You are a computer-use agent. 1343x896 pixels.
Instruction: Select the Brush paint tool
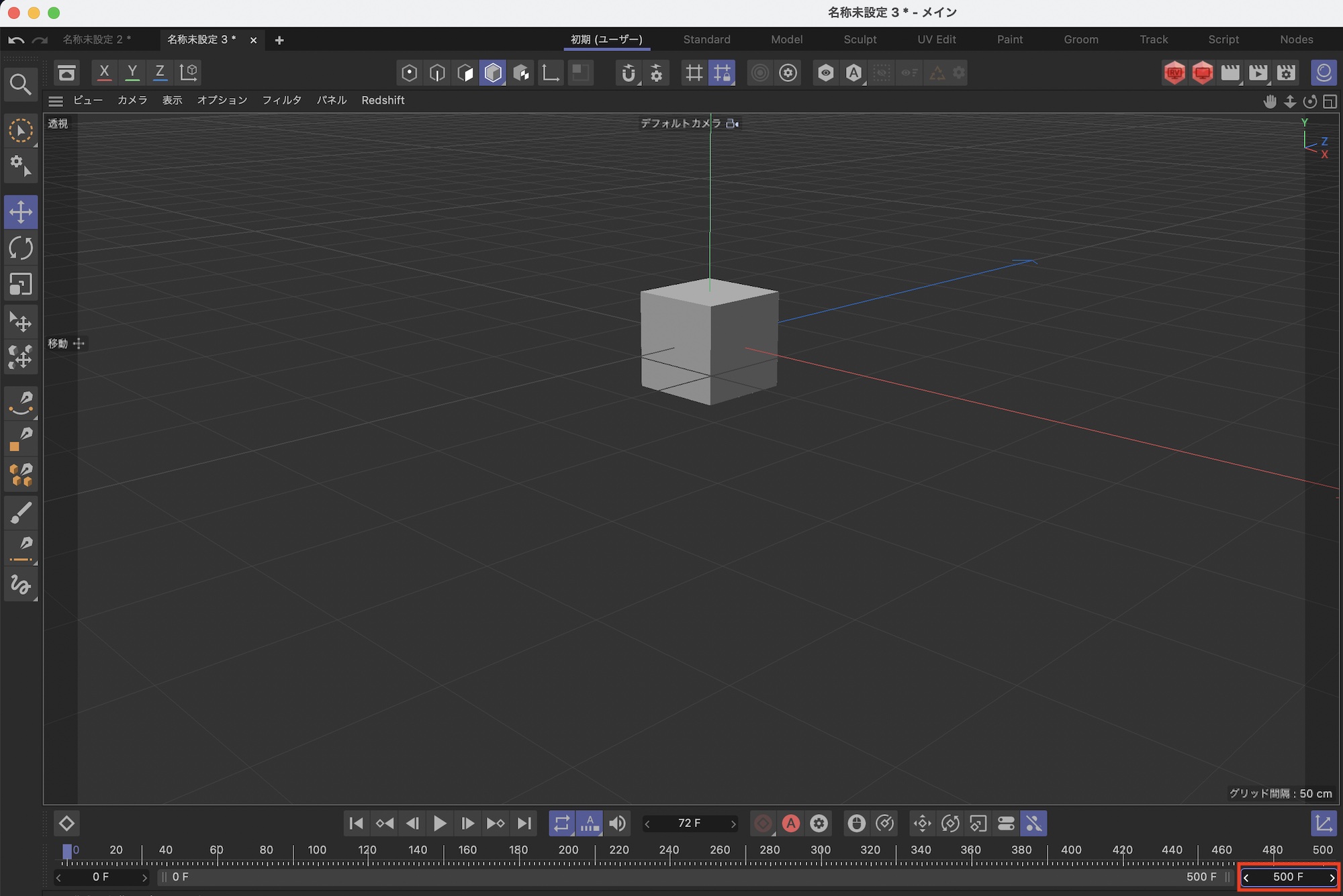(x=21, y=513)
